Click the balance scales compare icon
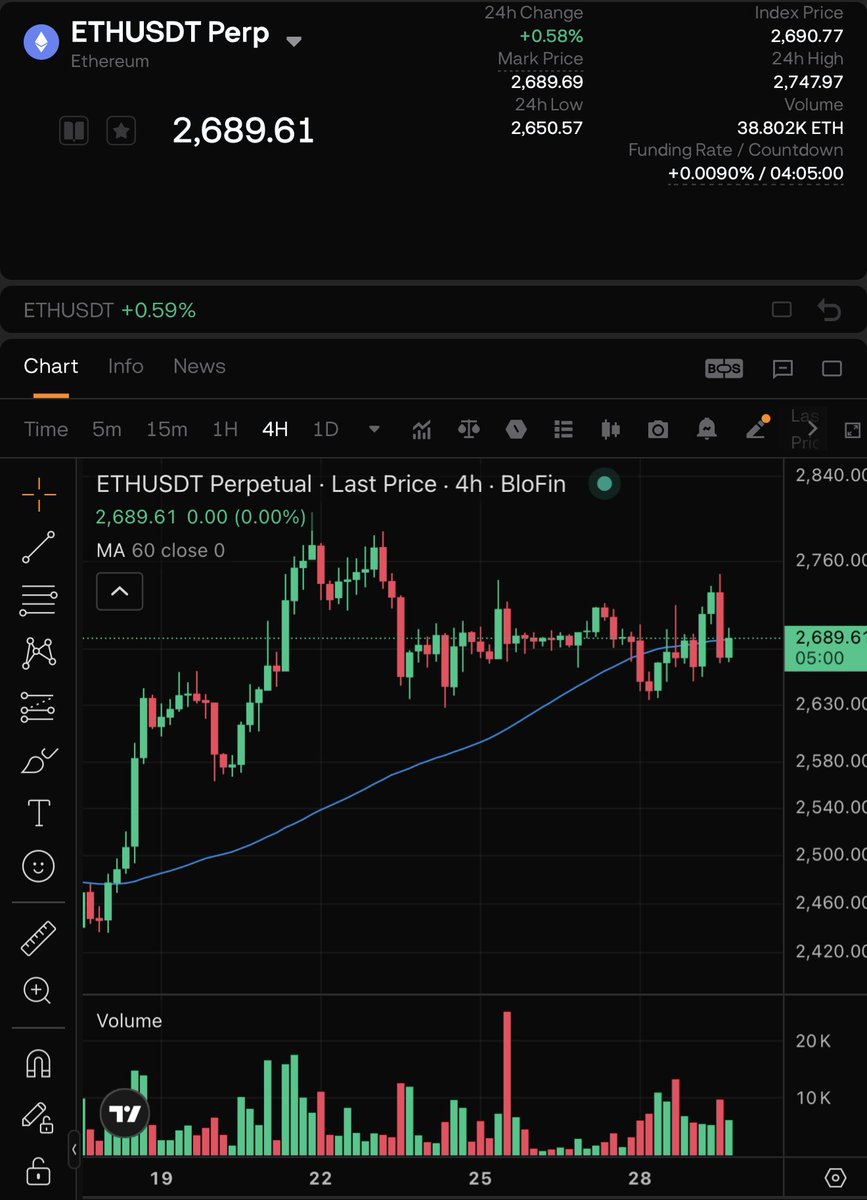 468,429
